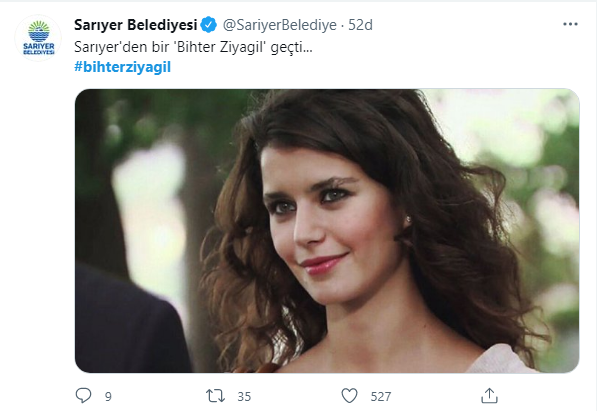The width and height of the screenshot is (603, 411).
Task: Click the sun emblem in the avatar logo
Action: 37,32
